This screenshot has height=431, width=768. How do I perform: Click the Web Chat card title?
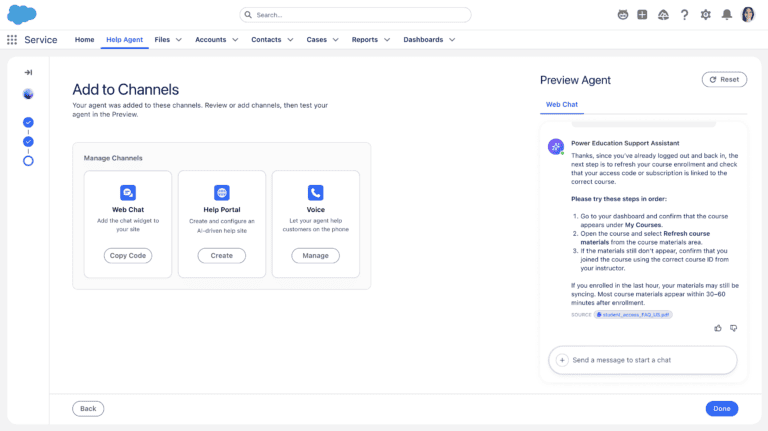[128, 210]
